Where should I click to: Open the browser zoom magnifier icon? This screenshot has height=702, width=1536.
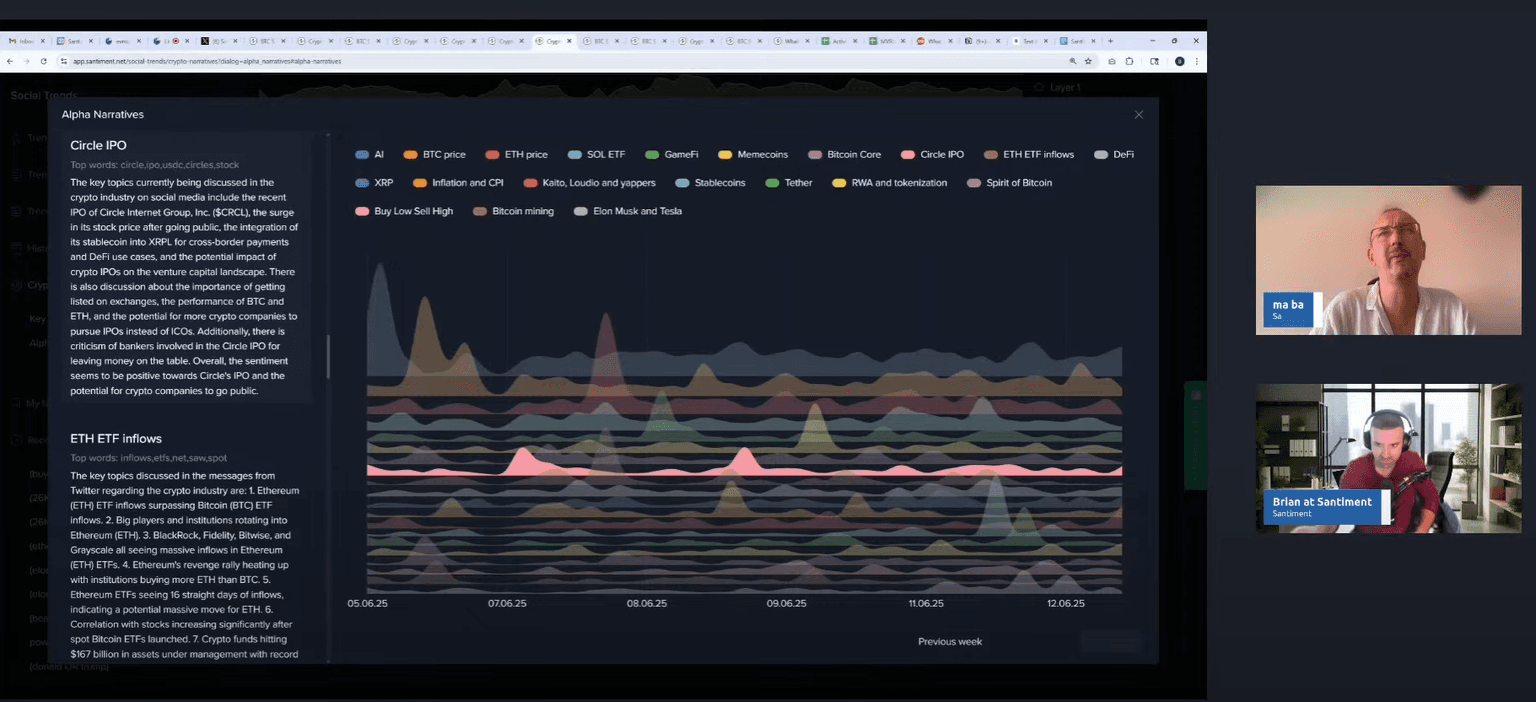click(1073, 61)
